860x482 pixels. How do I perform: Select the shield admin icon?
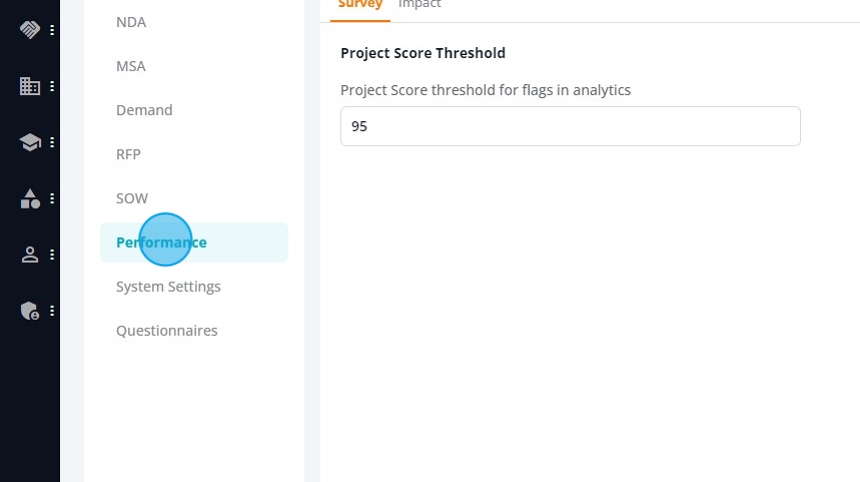coord(30,311)
